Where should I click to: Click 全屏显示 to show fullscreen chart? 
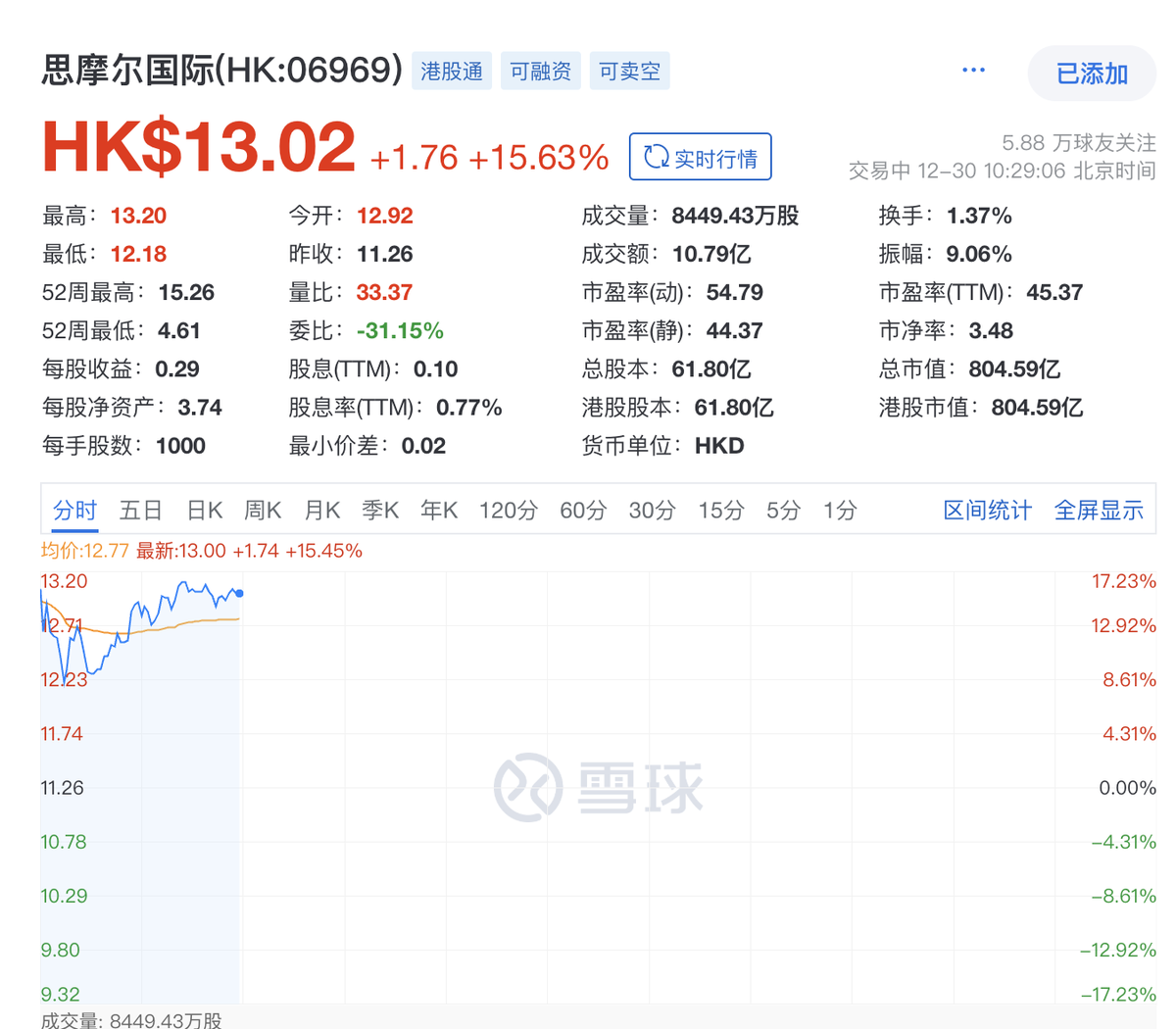1099,511
